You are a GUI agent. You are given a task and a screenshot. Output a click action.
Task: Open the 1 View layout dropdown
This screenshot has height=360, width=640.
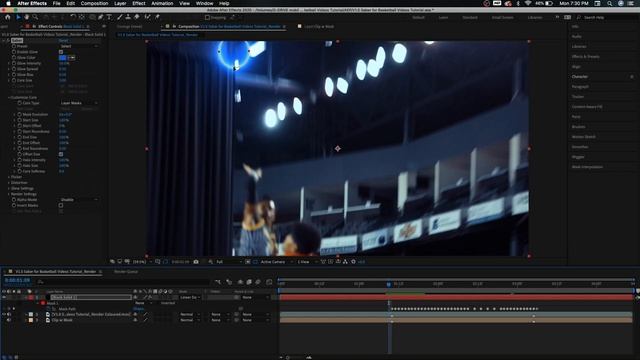[307, 262]
